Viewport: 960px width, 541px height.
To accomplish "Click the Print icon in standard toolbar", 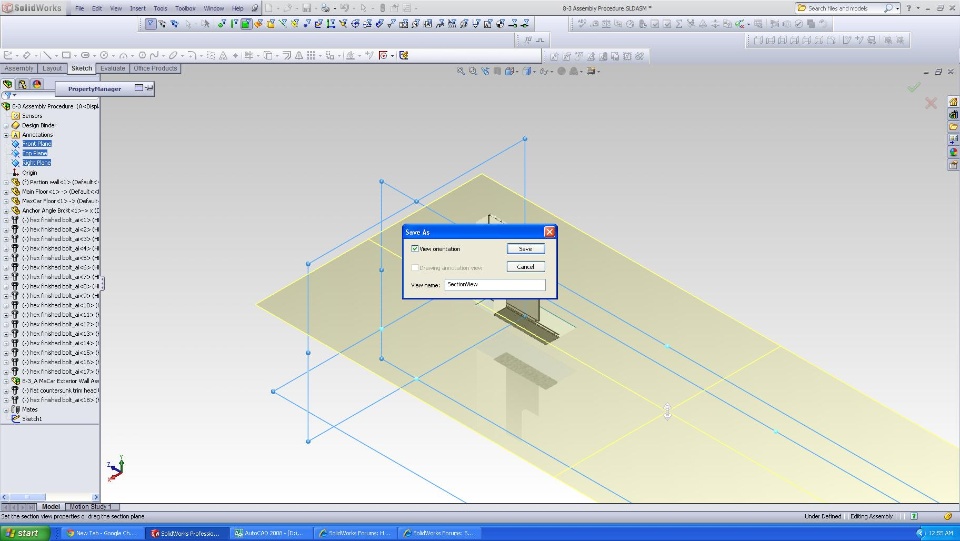I will pyautogui.click(x=326, y=9).
